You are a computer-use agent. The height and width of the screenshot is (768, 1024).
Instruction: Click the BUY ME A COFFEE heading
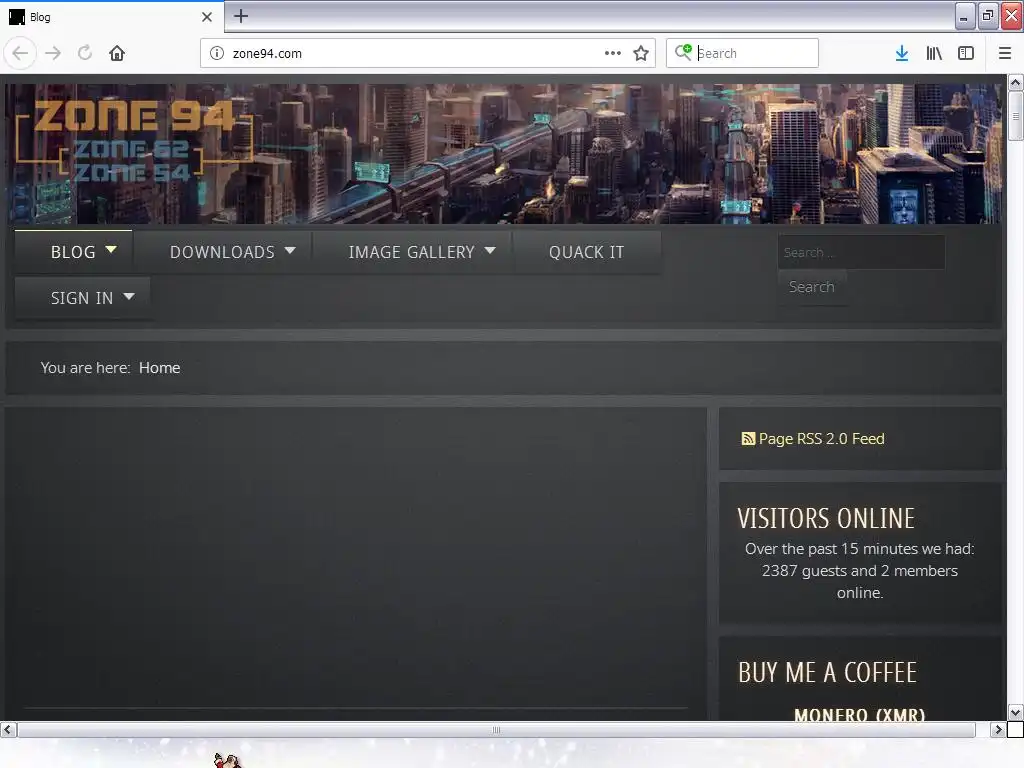tap(827, 673)
